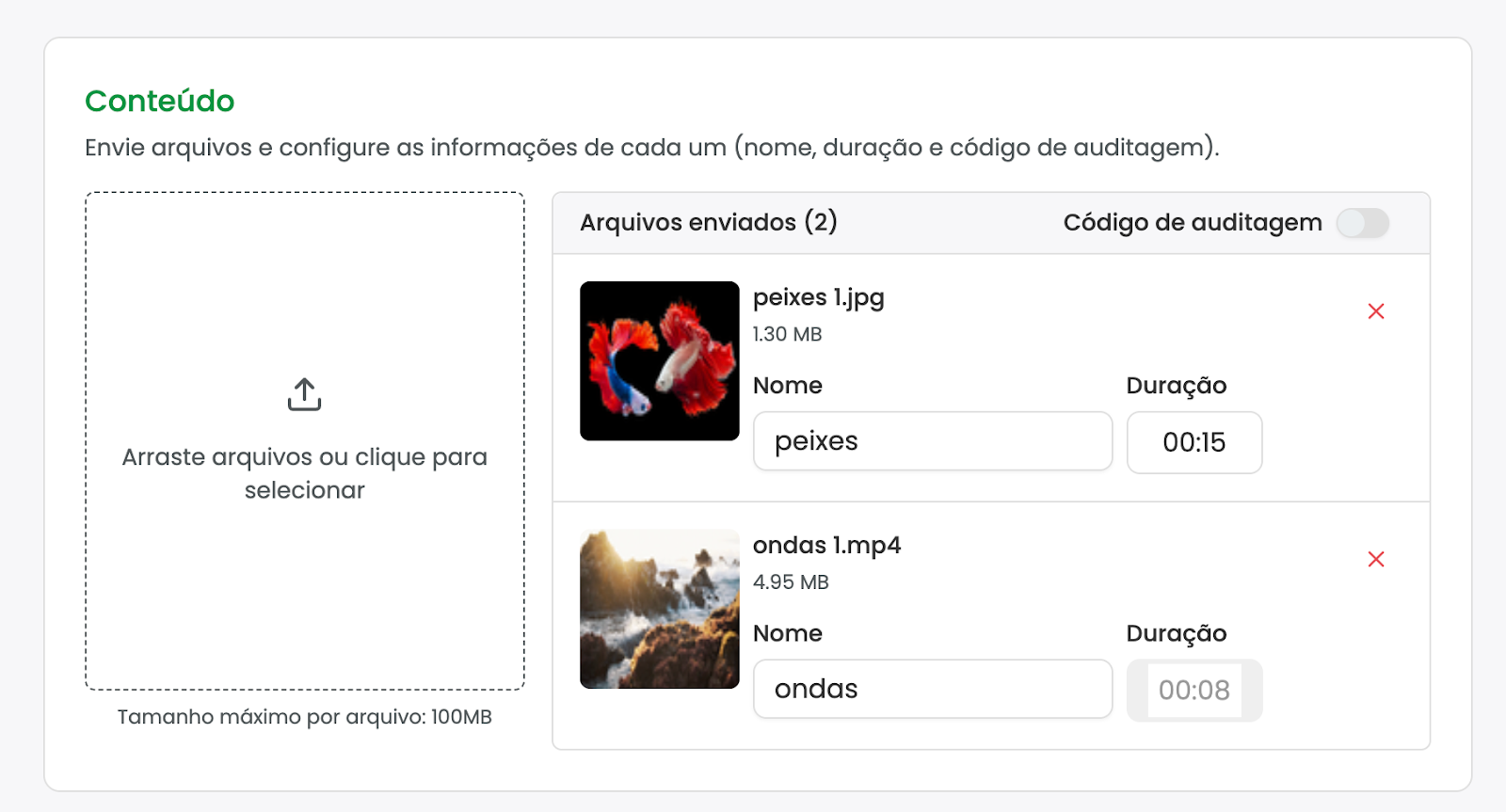Click the upload arrow icon

[x=304, y=394]
